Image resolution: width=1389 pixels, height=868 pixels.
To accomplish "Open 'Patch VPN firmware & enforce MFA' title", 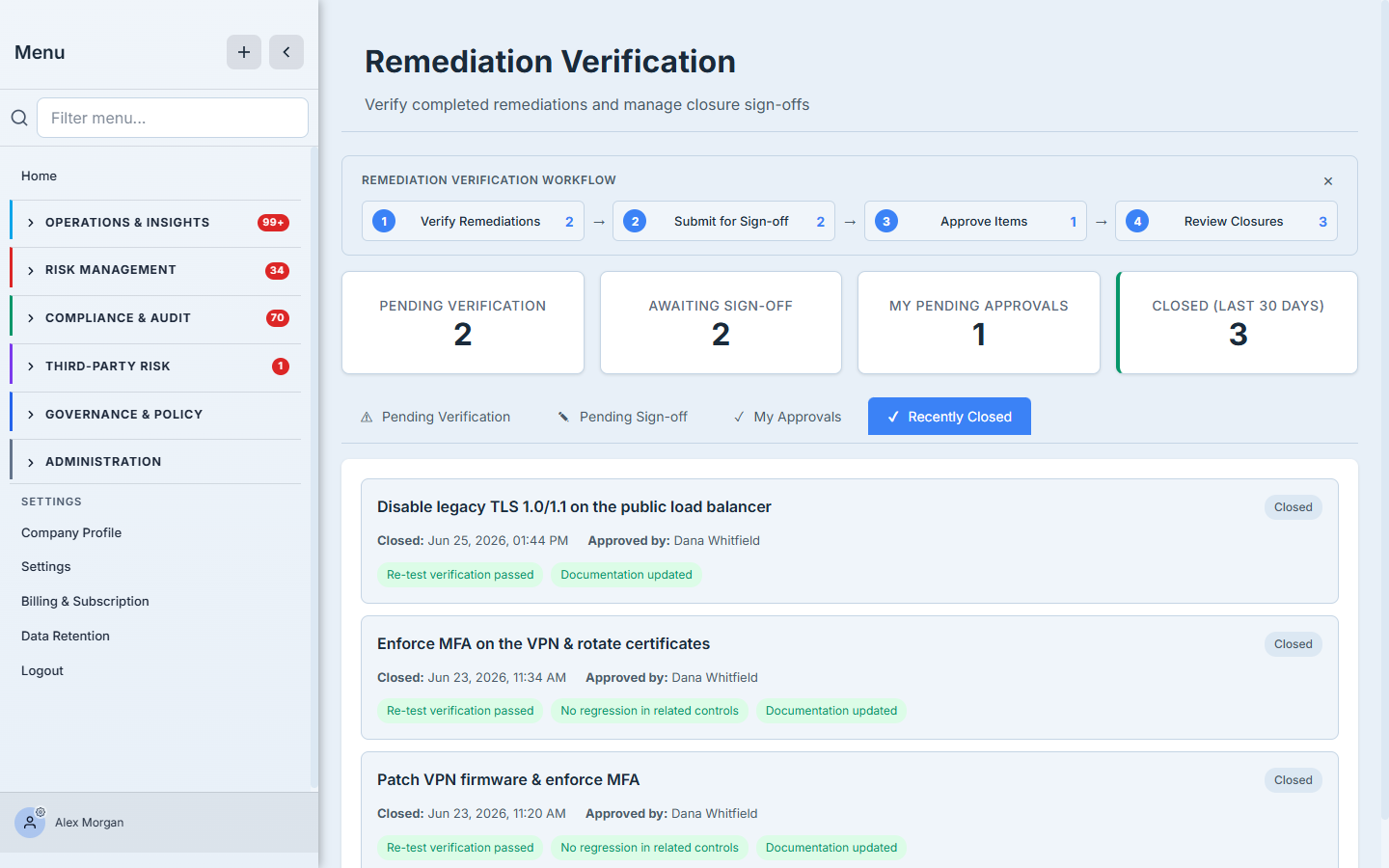I will tap(508, 780).
